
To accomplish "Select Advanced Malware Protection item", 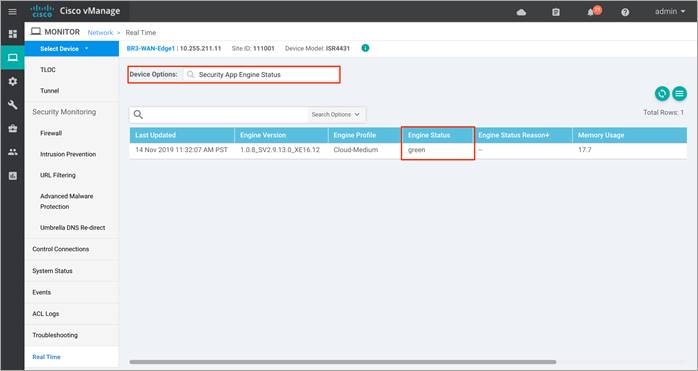I will [x=67, y=201].
